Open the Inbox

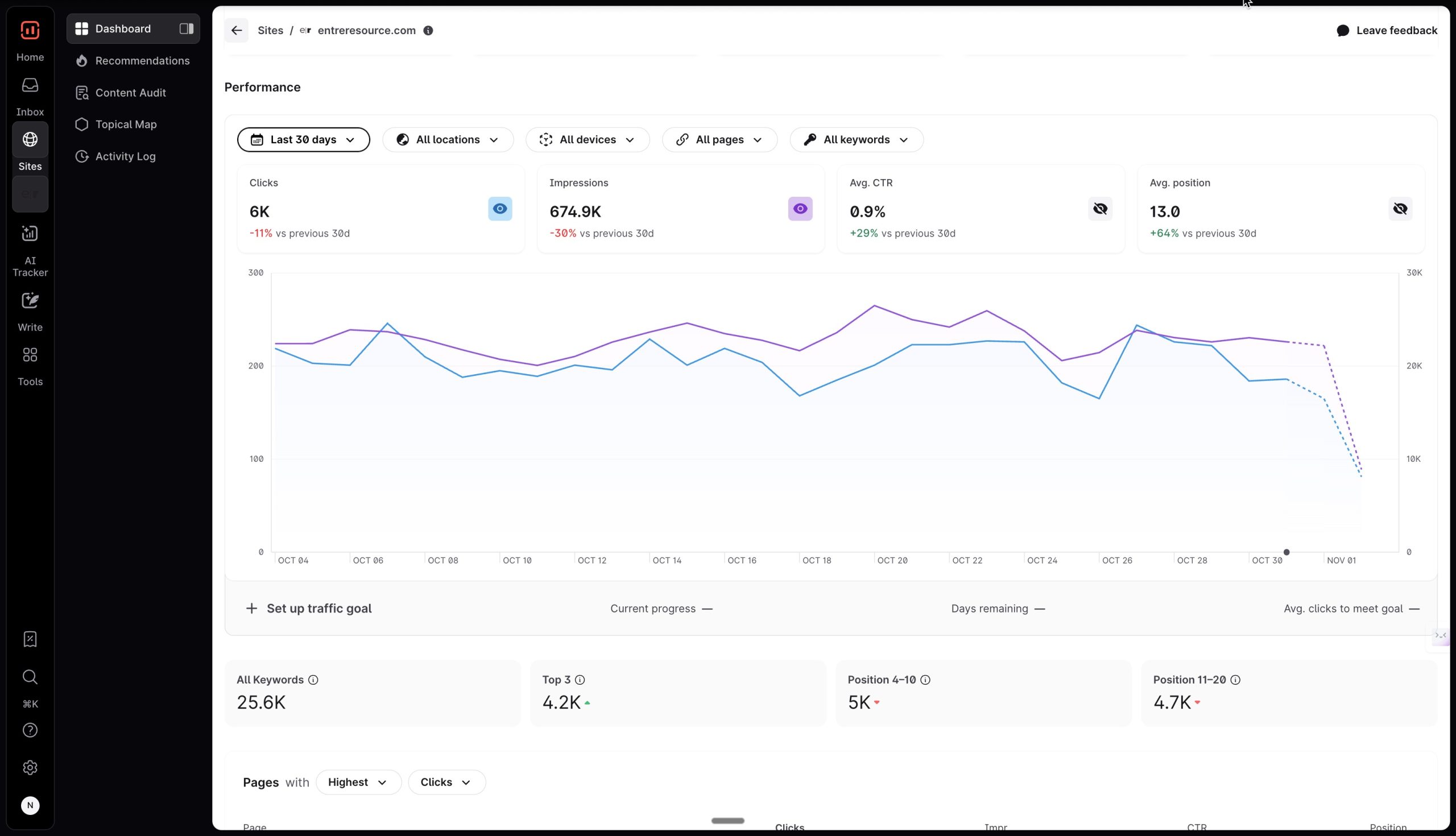click(x=30, y=95)
